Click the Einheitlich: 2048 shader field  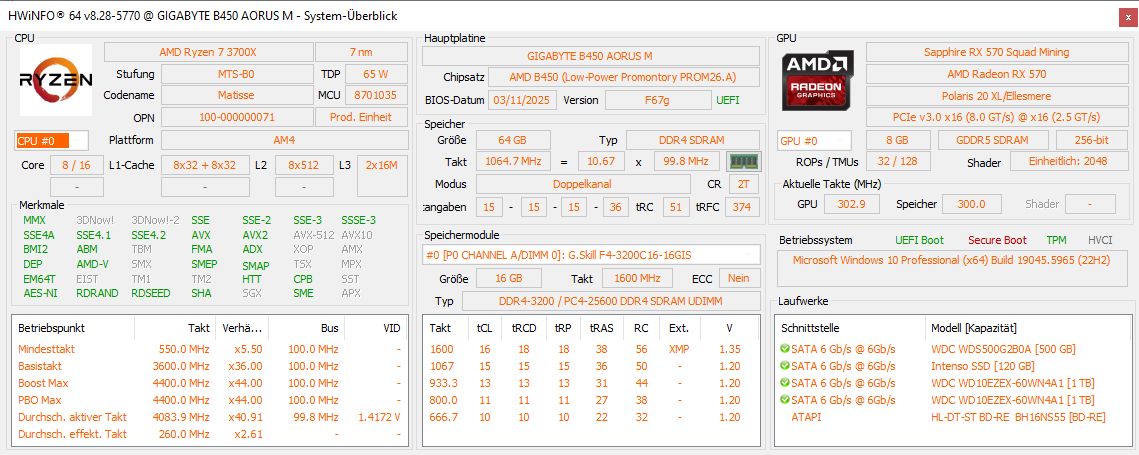[x=1068, y=161]
